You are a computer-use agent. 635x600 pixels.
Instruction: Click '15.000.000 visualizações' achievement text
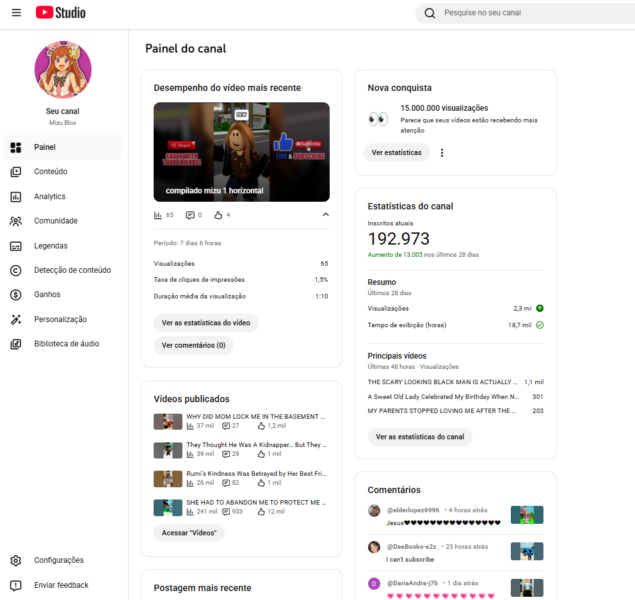(x=444, y=108)
